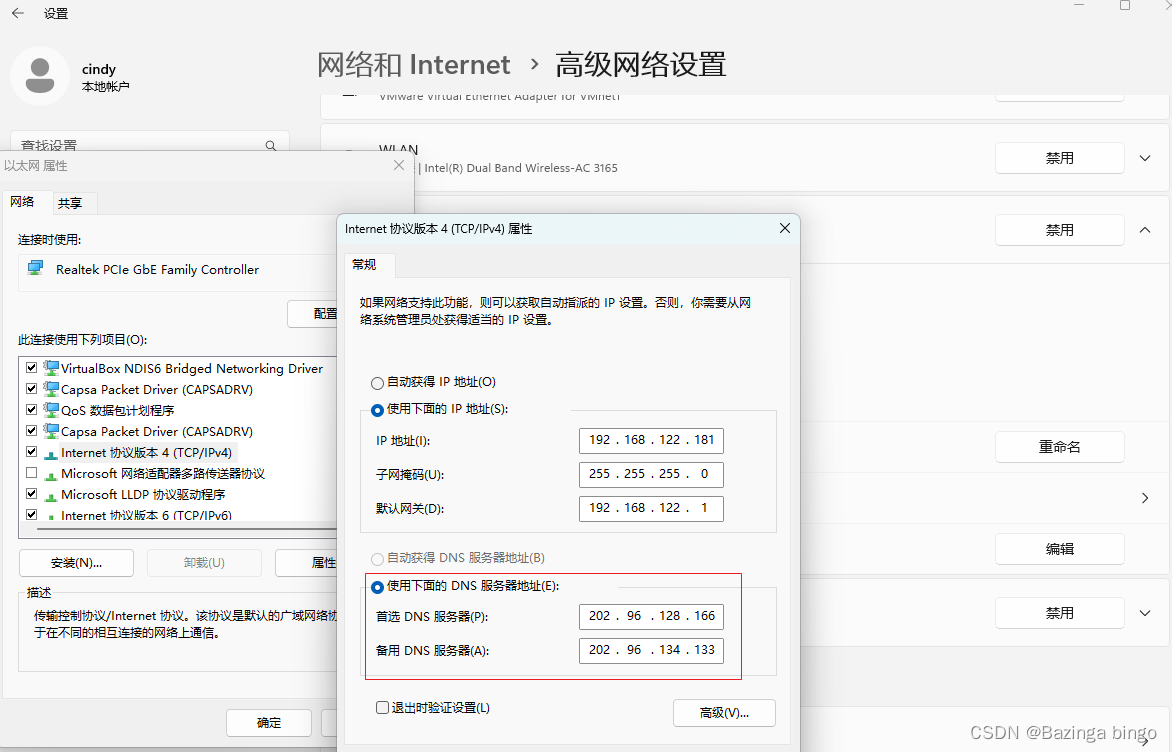Click the Realtek PCIe GbE adapter icon
The image size is (1172, 752).
tap(36, 269)
